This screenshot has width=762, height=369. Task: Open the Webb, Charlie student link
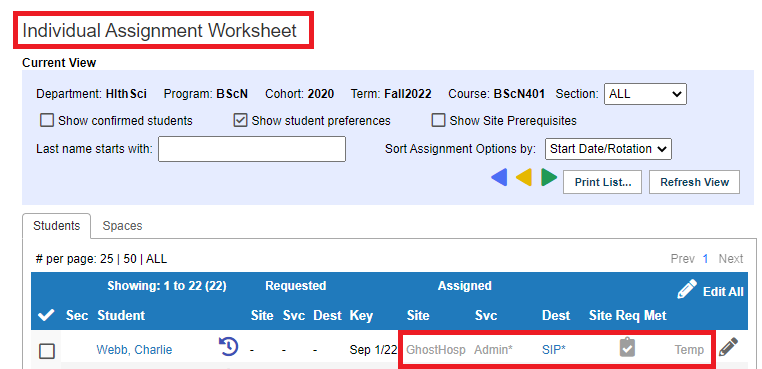tap(134, 350)
